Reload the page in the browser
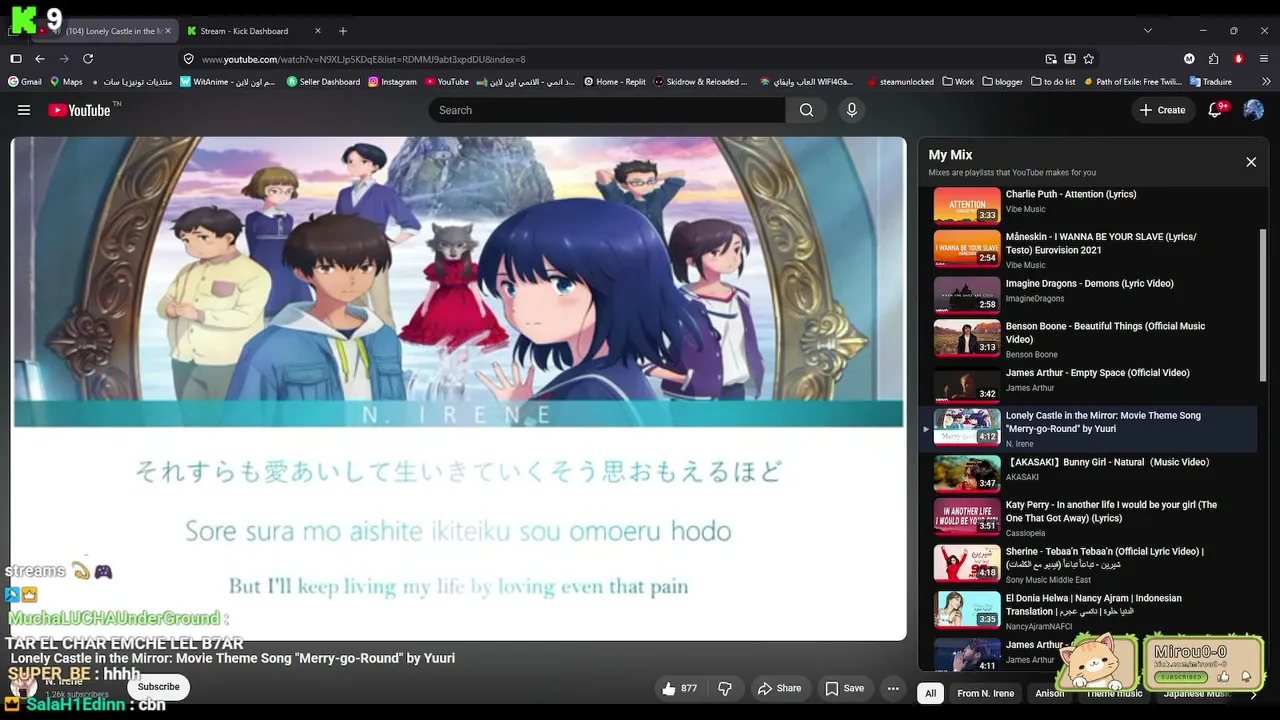 pos(88,59)
